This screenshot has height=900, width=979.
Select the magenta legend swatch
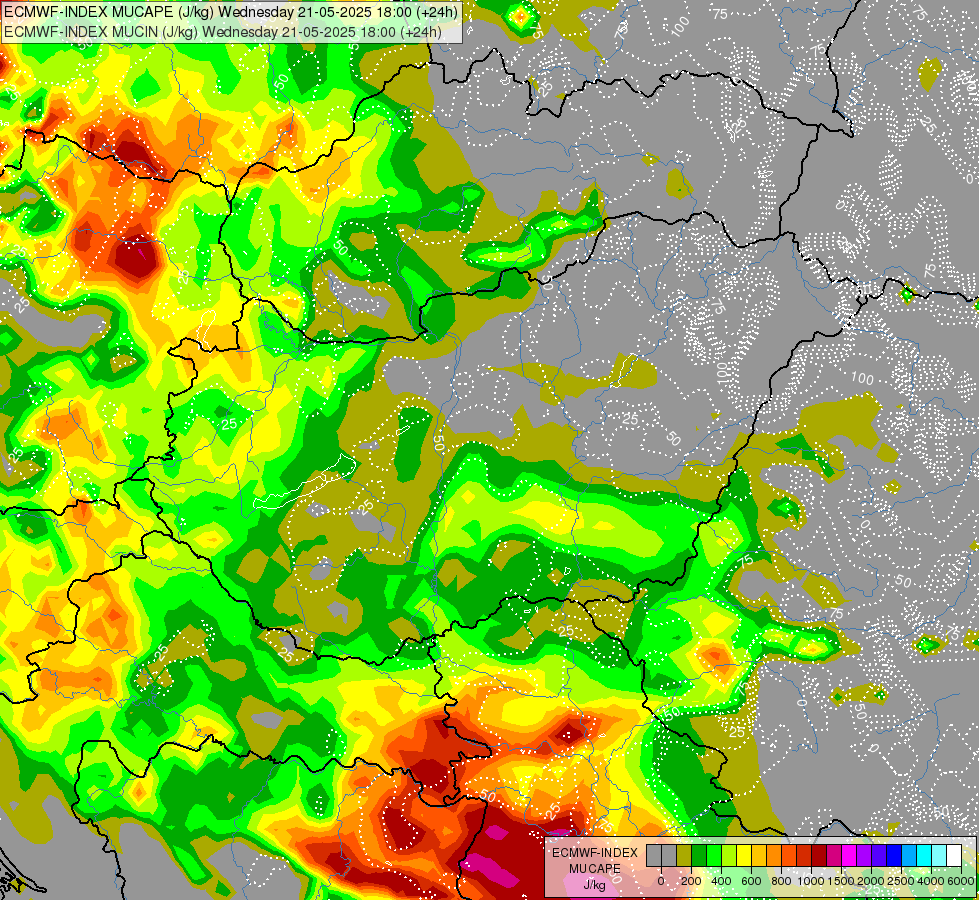coord(849,855)
